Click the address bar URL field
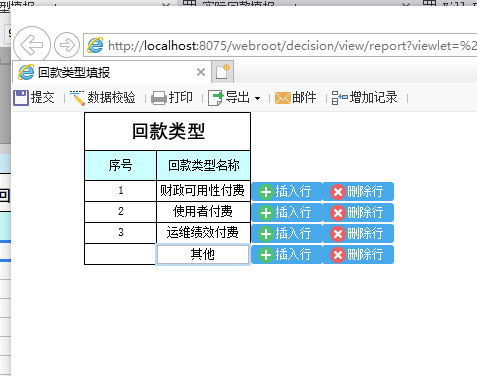 280,45
